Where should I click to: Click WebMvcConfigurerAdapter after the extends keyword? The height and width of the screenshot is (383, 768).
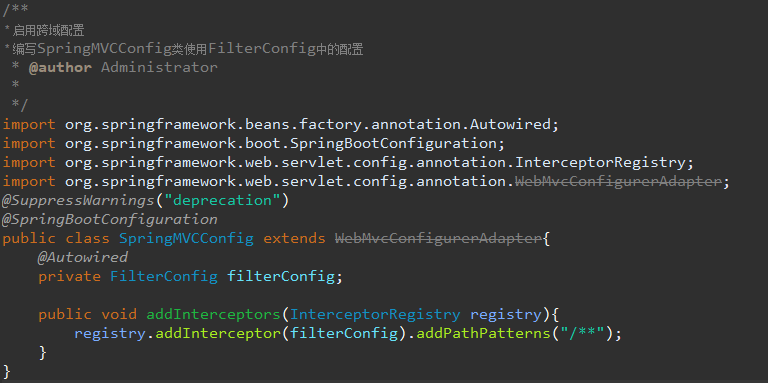click(x=439, y=239)
